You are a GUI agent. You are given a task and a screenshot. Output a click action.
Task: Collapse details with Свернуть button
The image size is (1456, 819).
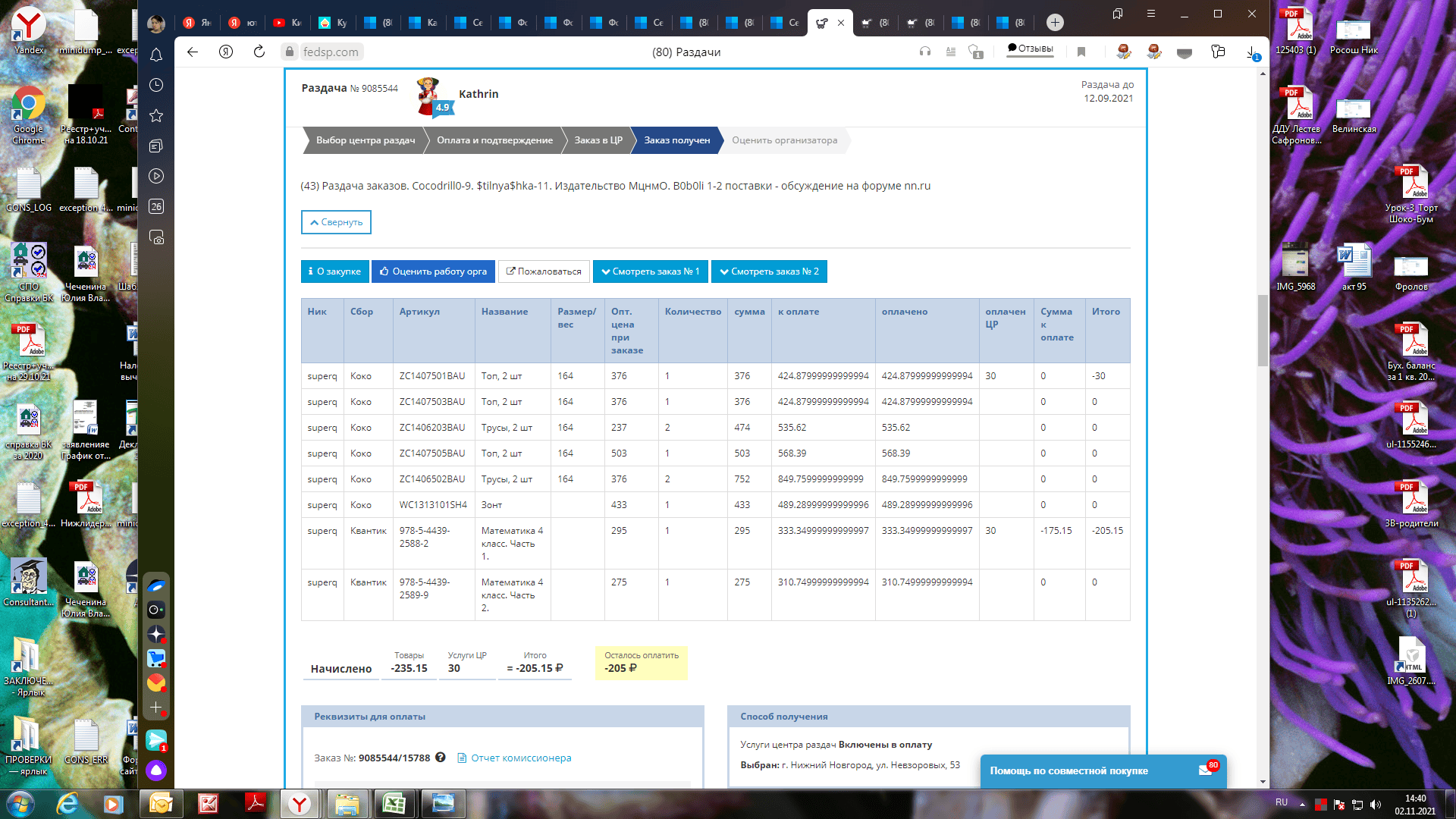click(x=336, y=222)
